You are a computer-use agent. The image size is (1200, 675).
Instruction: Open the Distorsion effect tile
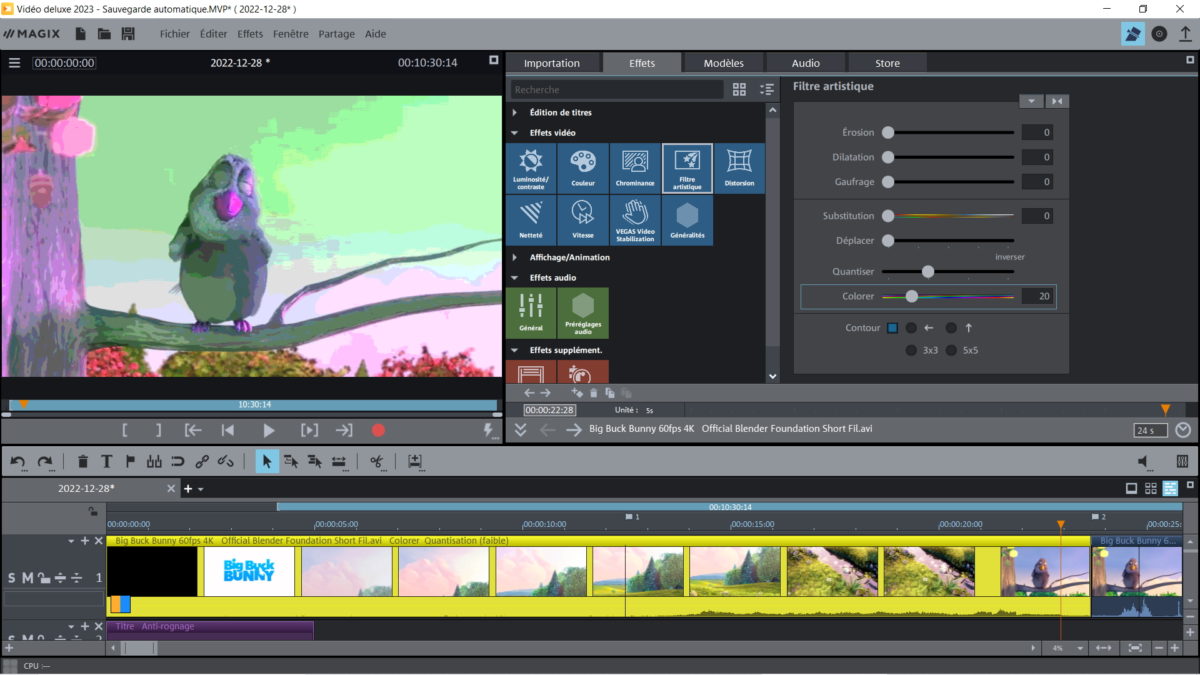(x=739, y=168)
